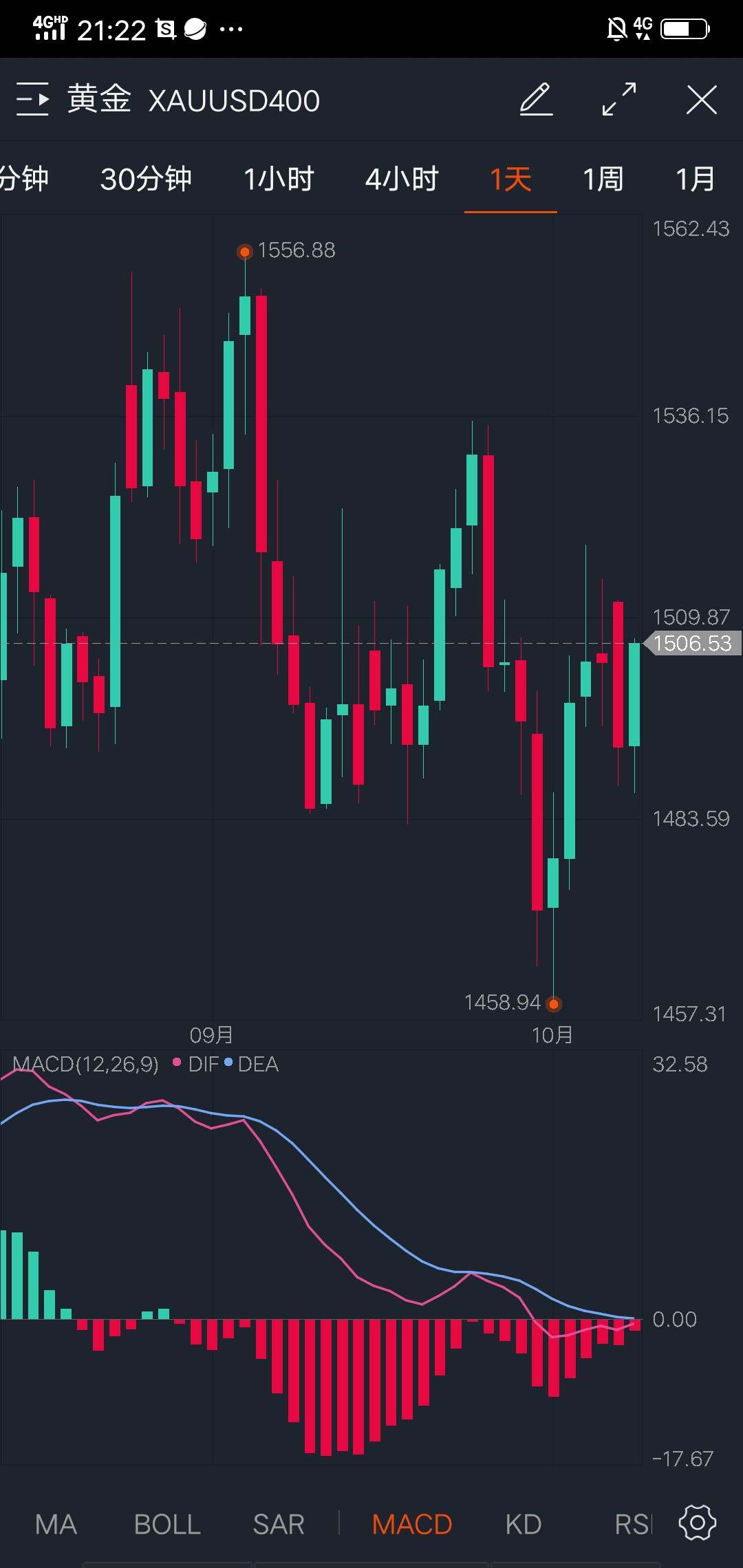Turn on the SAR indicator
This screenshot has height=1568, width=743.
tap(279, 1525)
